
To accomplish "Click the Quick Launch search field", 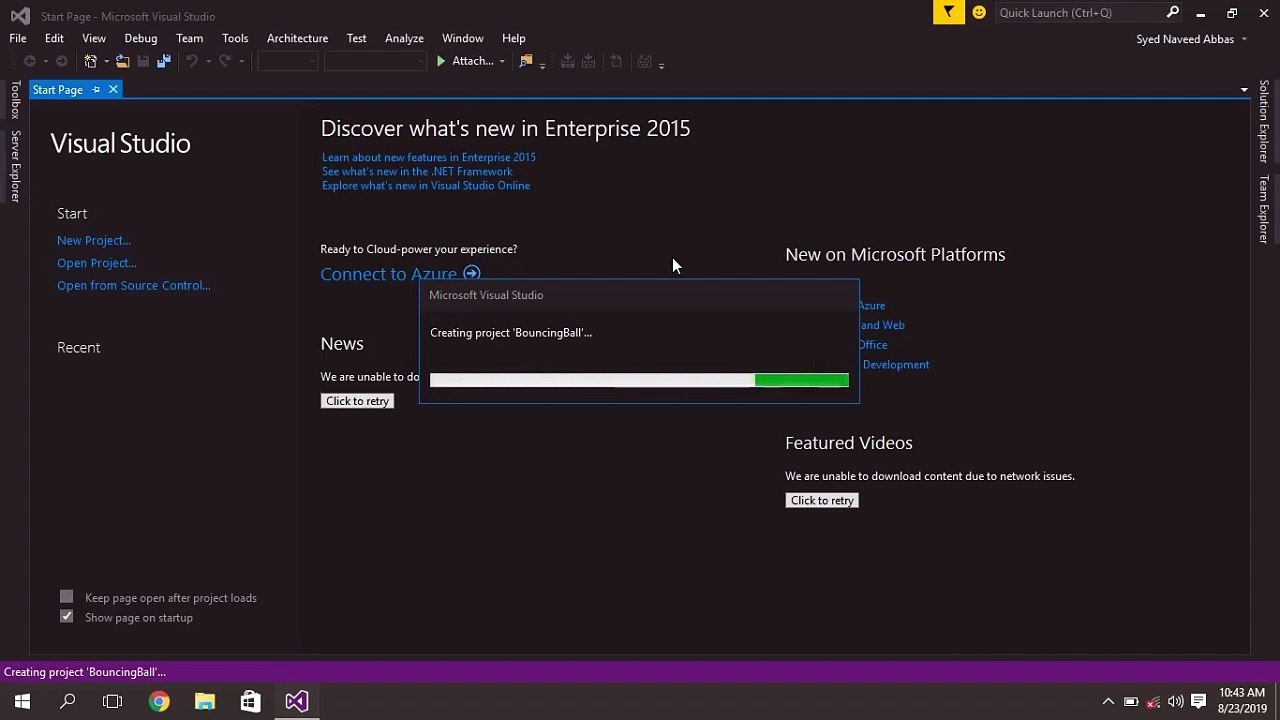I will (x=1080, y=13).
